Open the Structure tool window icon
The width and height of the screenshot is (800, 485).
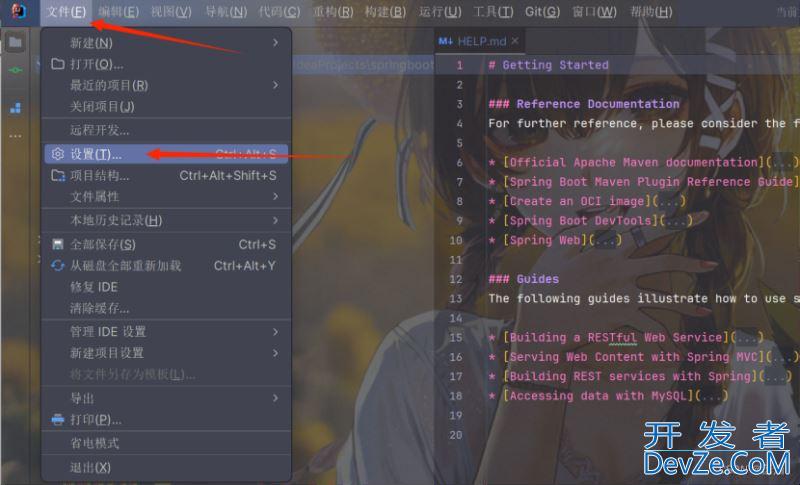click(x=15, y=108)
